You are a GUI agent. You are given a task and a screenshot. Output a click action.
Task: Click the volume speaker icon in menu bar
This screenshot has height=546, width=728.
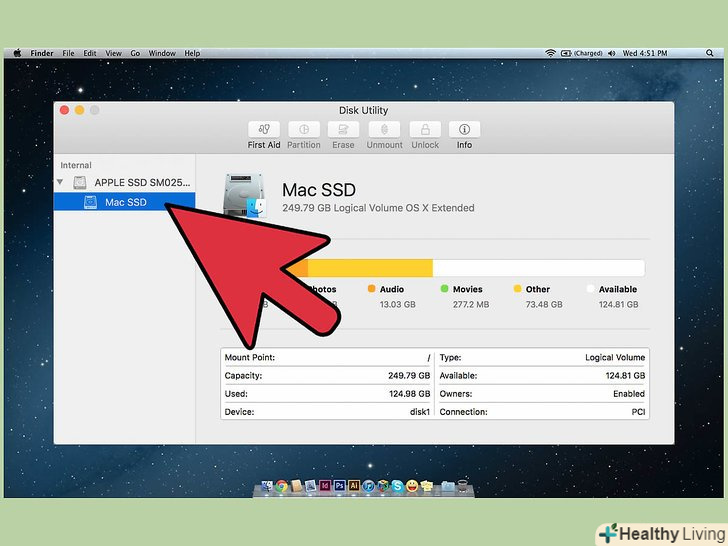tap(611, 53)
